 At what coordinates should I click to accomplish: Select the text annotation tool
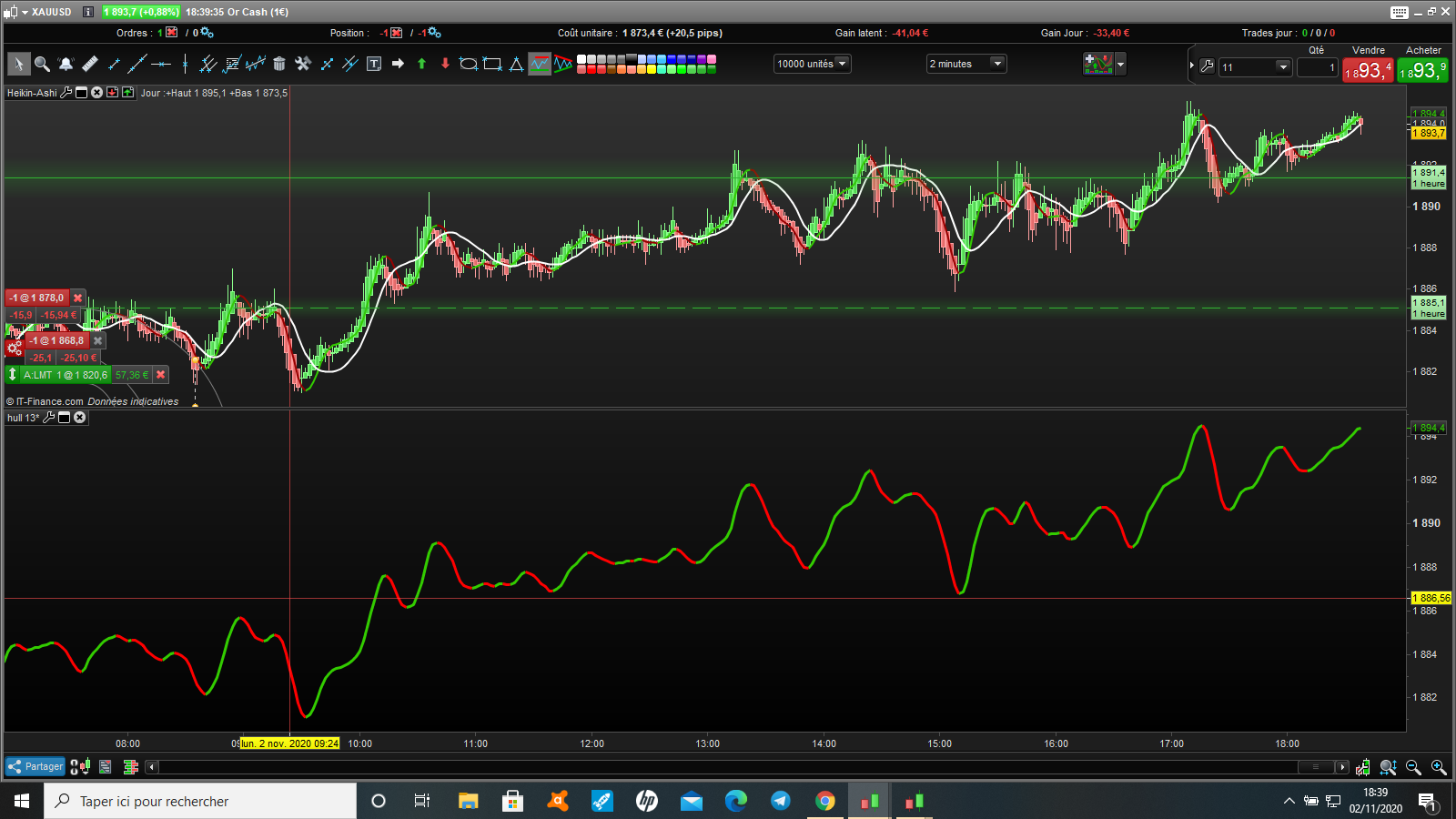click(374, 64)
